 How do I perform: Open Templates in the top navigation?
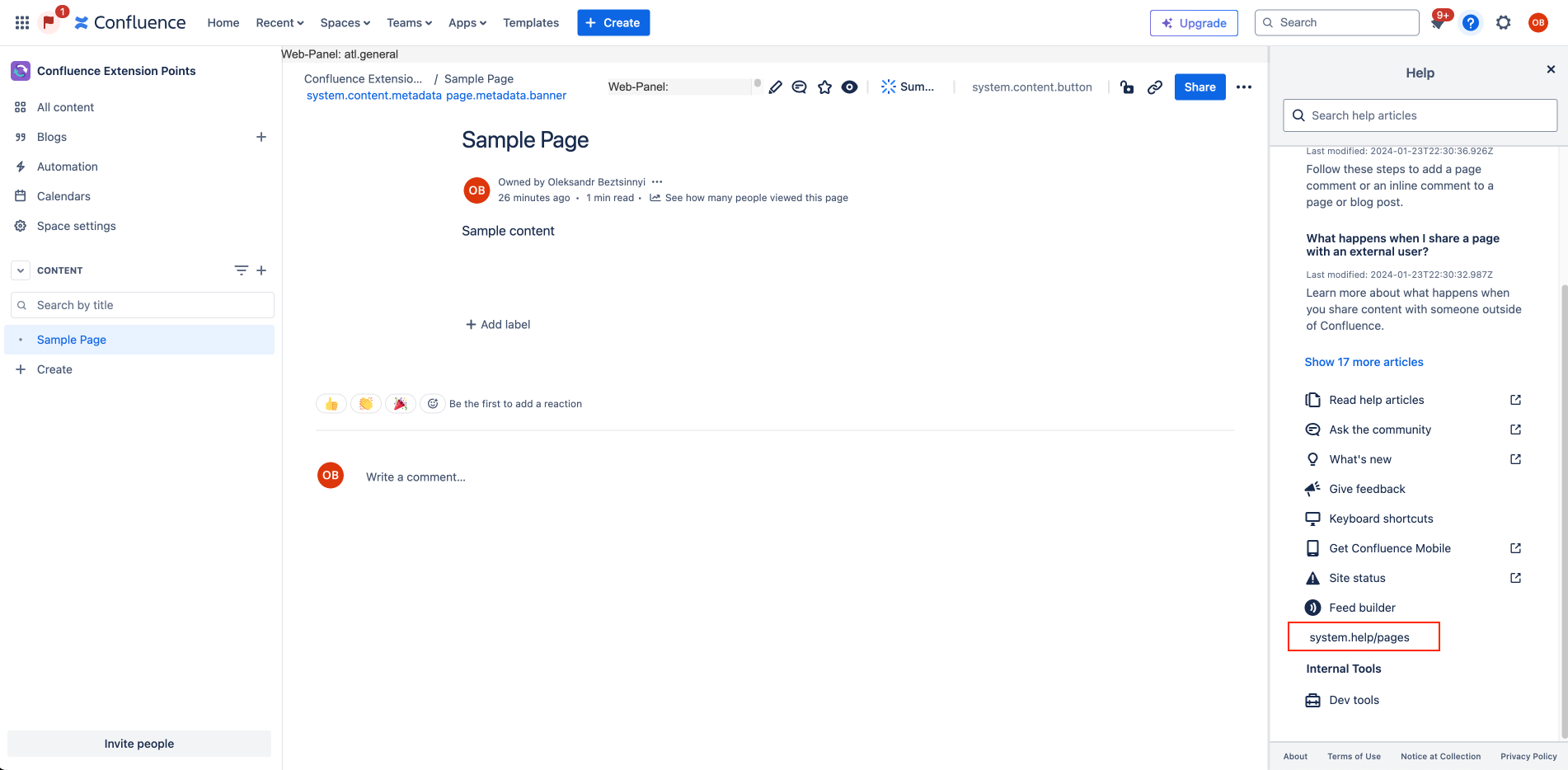pos(531,22)
